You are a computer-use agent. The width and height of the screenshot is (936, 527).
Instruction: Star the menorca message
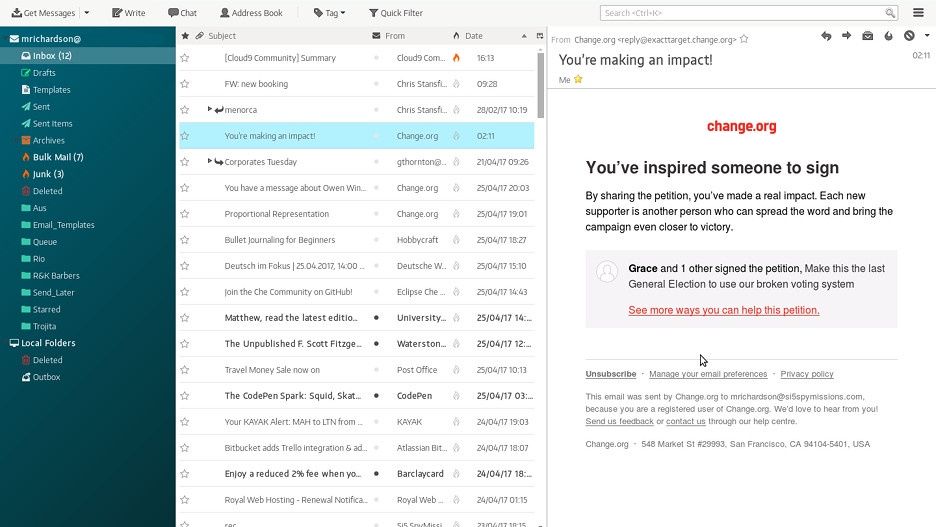185,110
